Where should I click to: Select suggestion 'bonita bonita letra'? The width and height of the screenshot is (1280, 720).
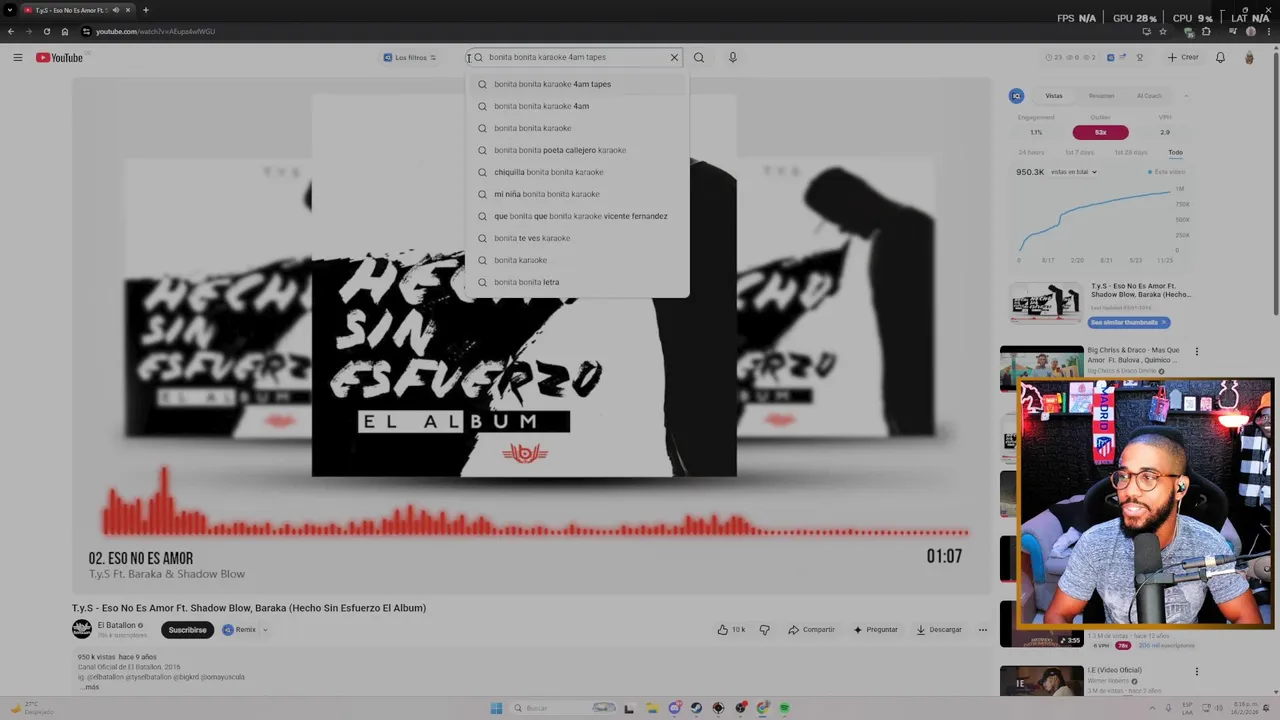(577, 282)
